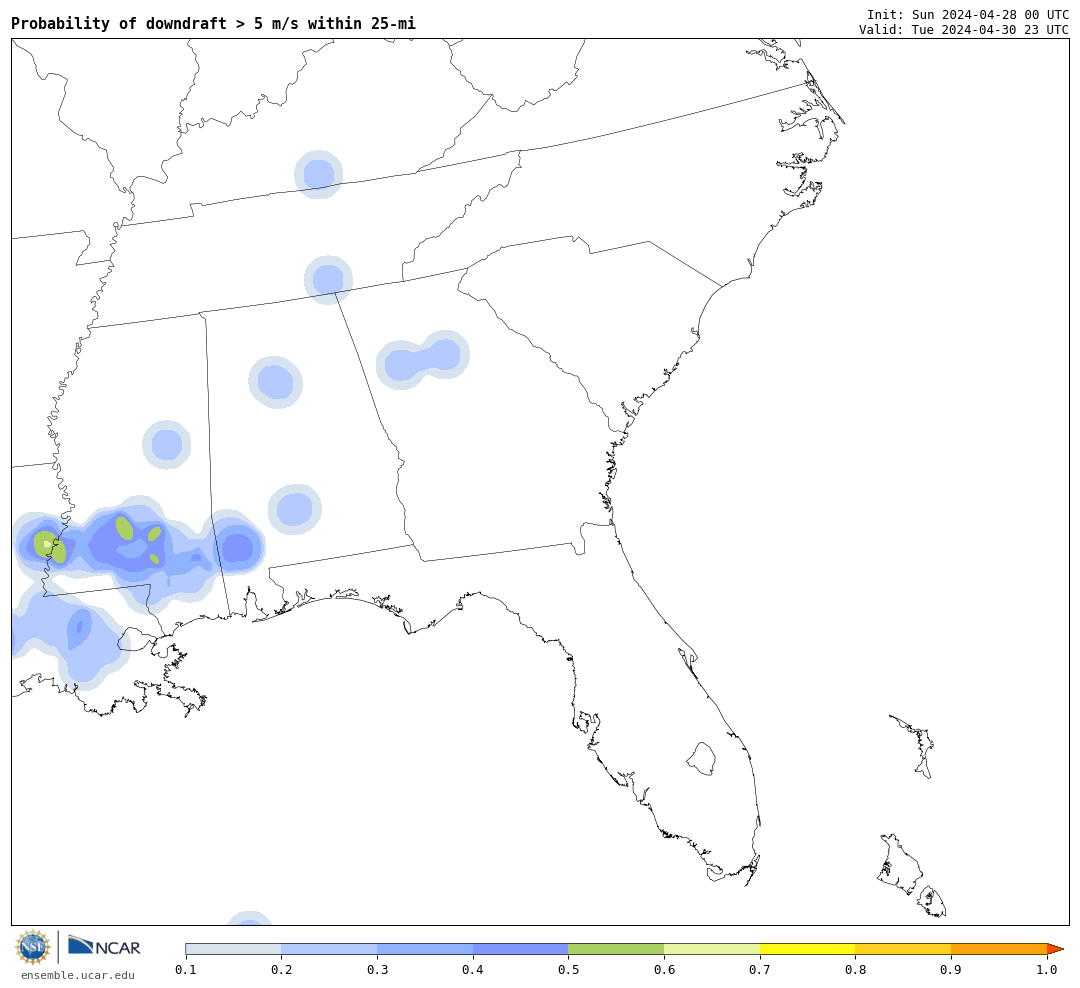Click the colorbar label 0.9
This screenshot has height=988, width=1080.
pos(951,970)
